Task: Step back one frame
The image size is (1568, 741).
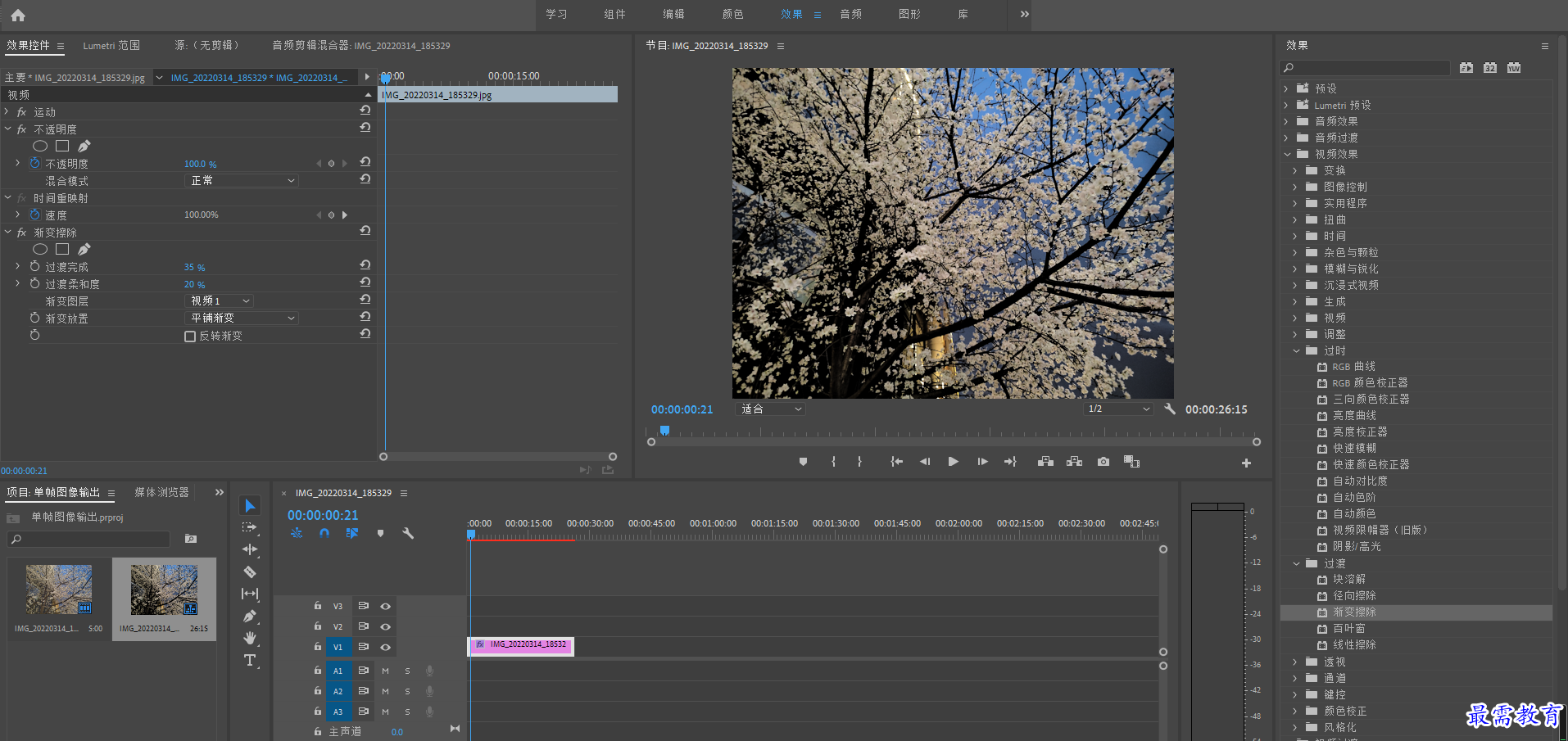Action: click(925, 462)
